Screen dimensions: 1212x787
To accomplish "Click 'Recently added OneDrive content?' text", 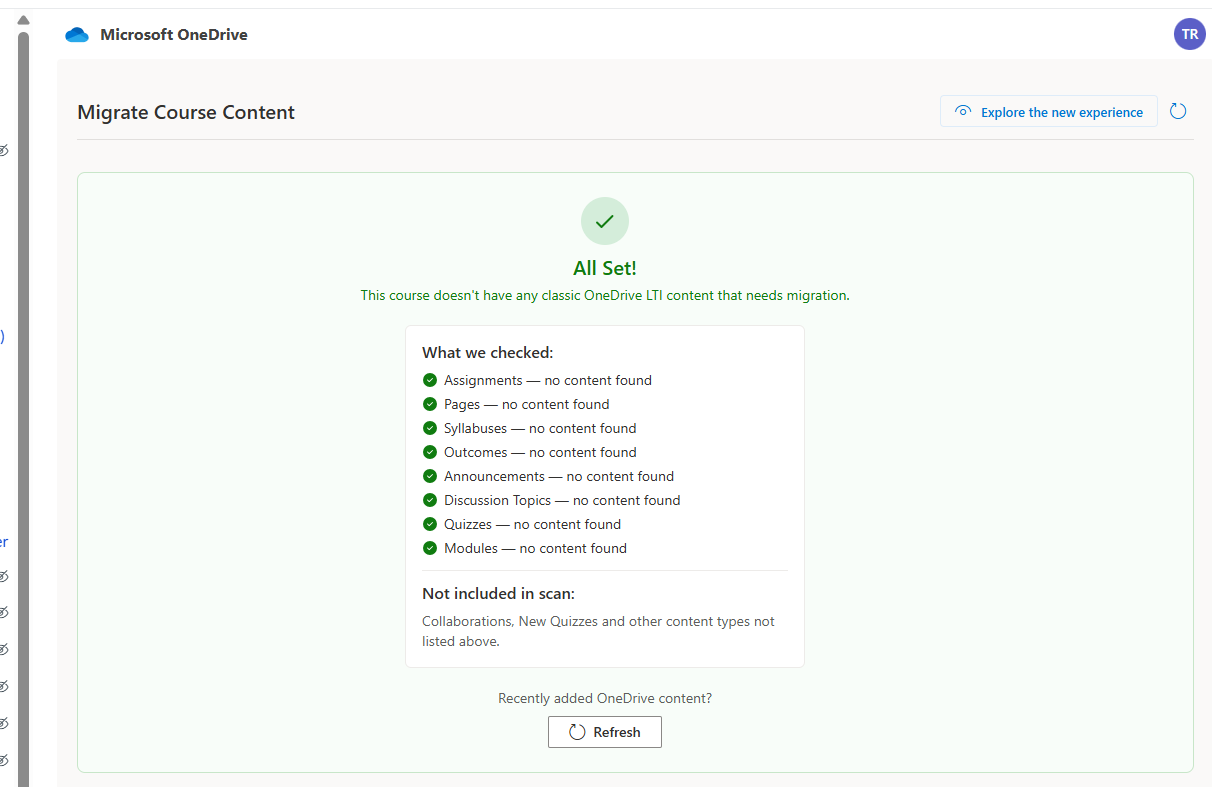I will (605, 698).
